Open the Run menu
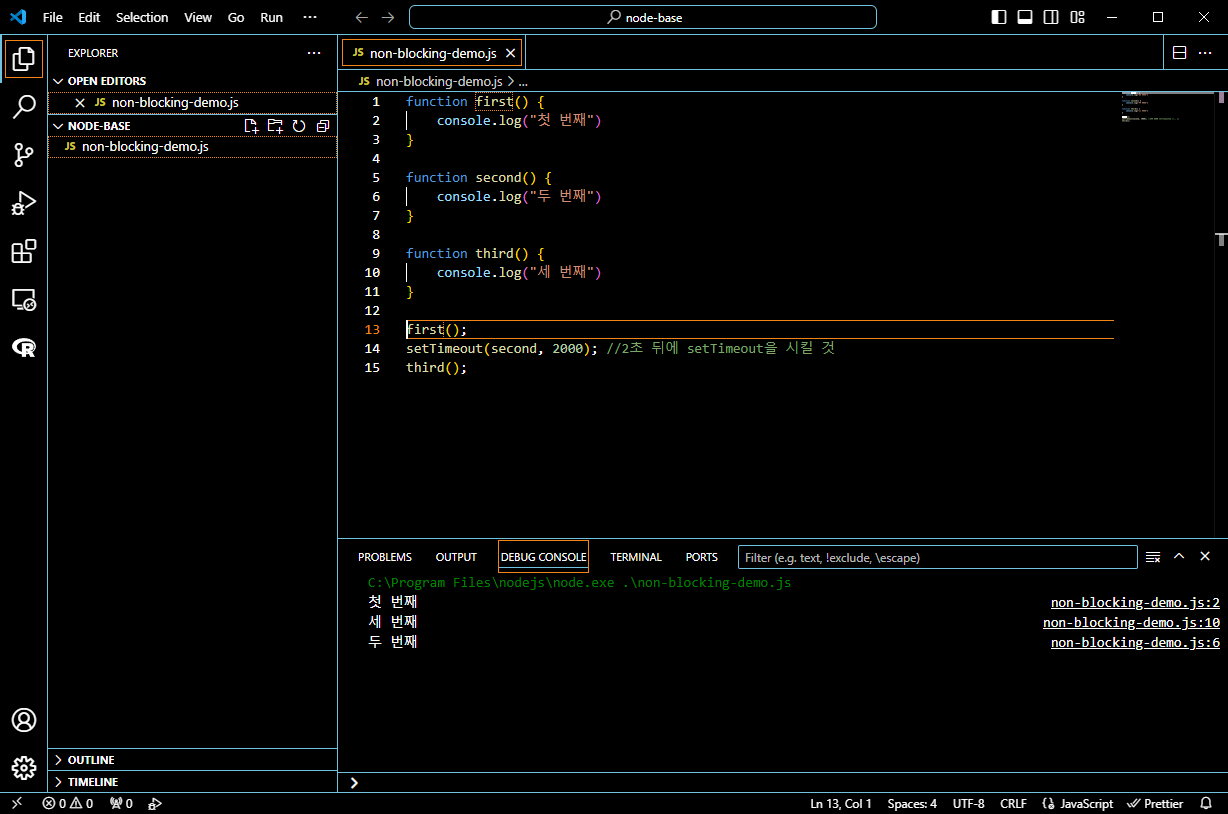 coord(271,17)
